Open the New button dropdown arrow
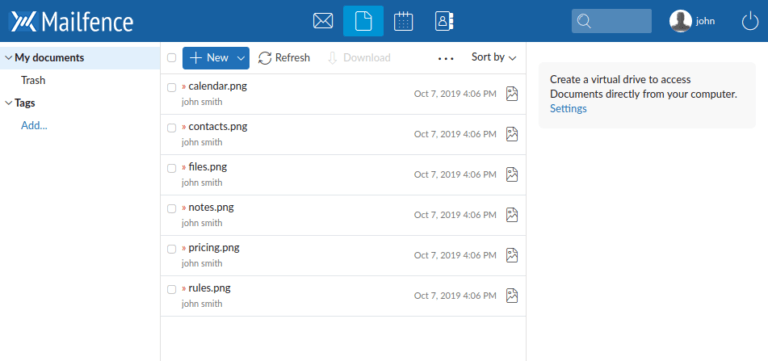 (241, 58)
